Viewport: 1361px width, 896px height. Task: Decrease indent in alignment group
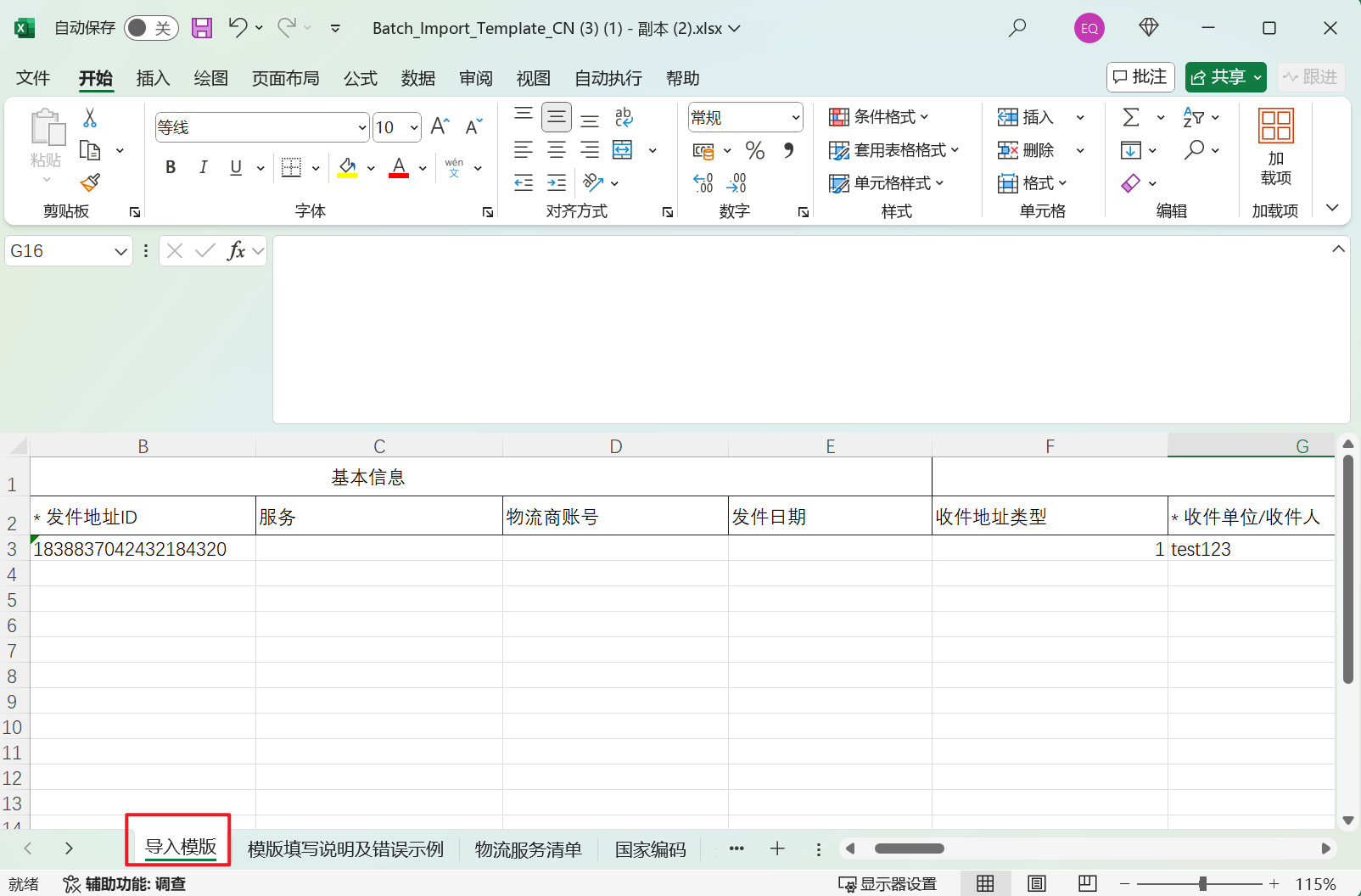point(524,182)
